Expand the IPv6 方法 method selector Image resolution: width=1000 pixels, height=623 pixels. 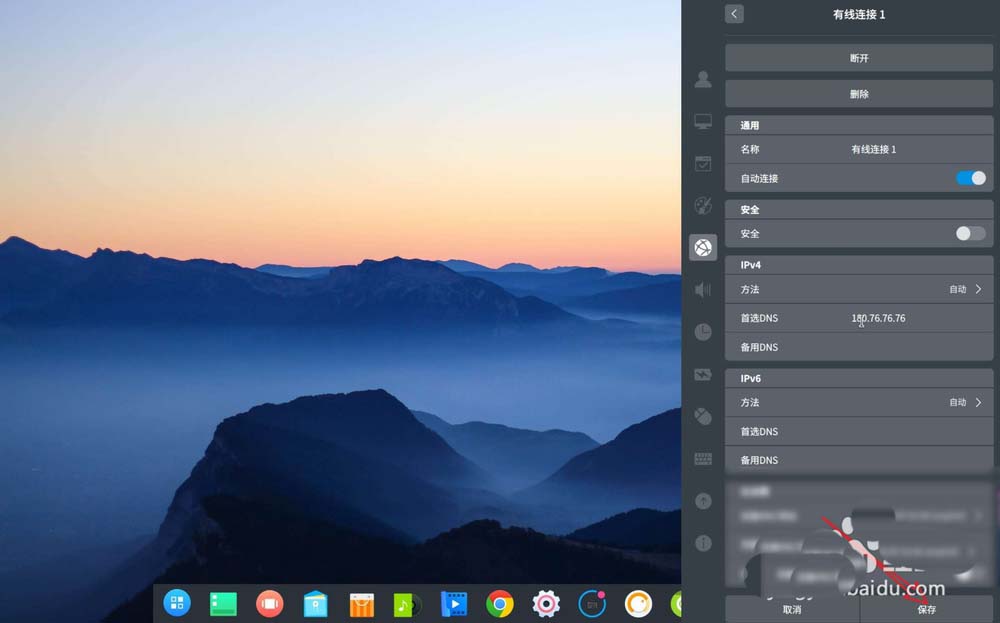click(x=965, y=402)
